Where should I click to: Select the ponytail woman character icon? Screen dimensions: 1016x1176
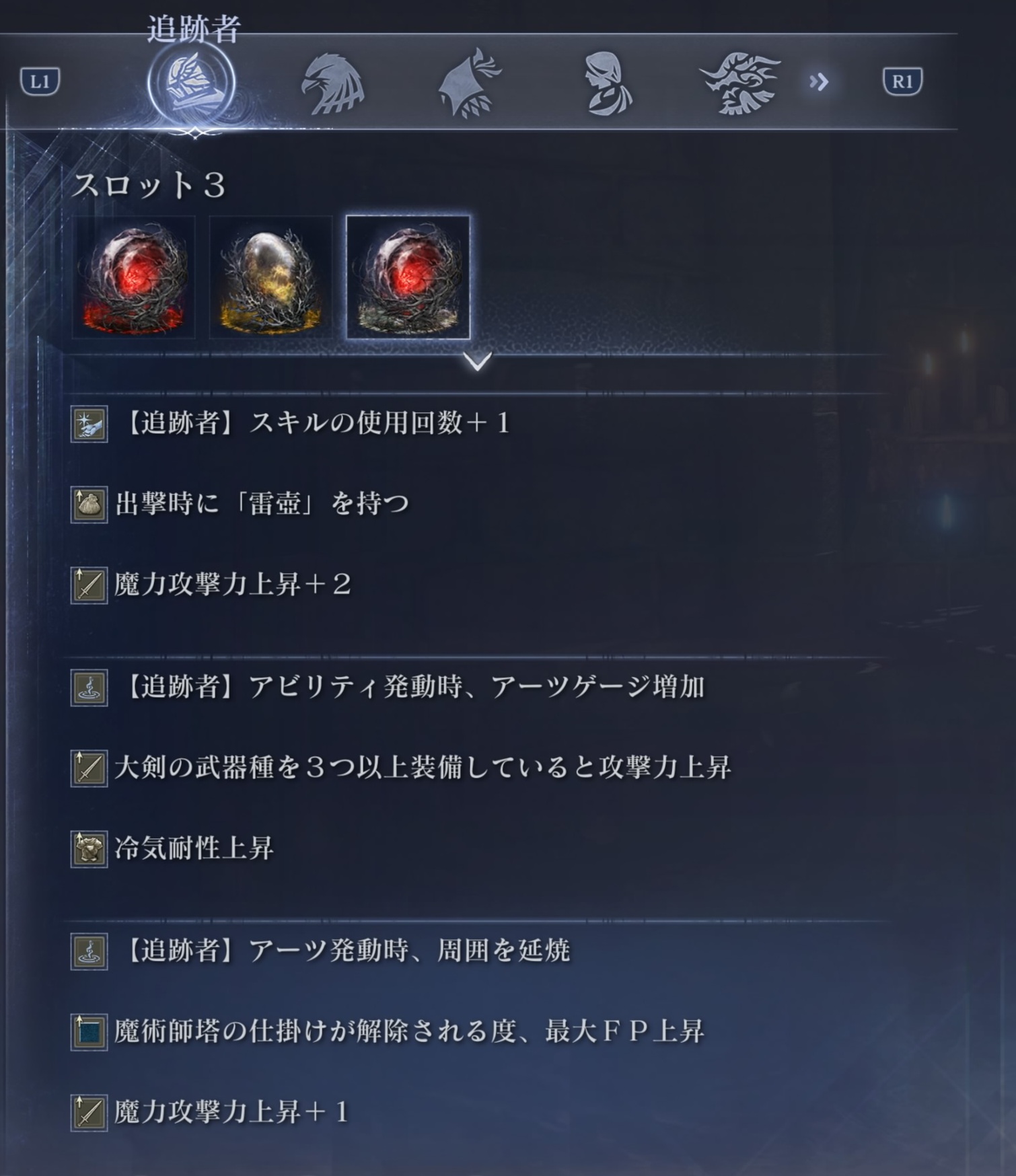(x=607, y=83)
